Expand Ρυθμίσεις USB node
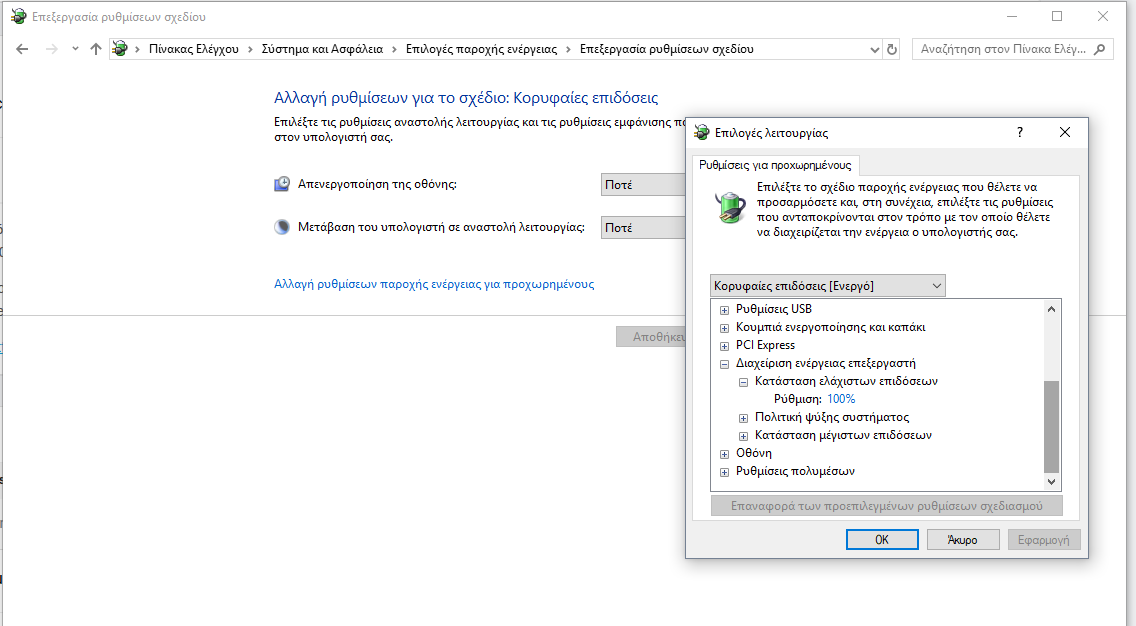1136x626 pixels. pyautogui.click(x=724, y=310)
